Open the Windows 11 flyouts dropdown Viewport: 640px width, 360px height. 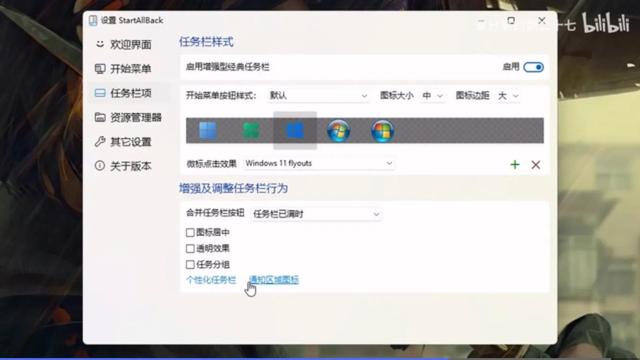(319, 164)
